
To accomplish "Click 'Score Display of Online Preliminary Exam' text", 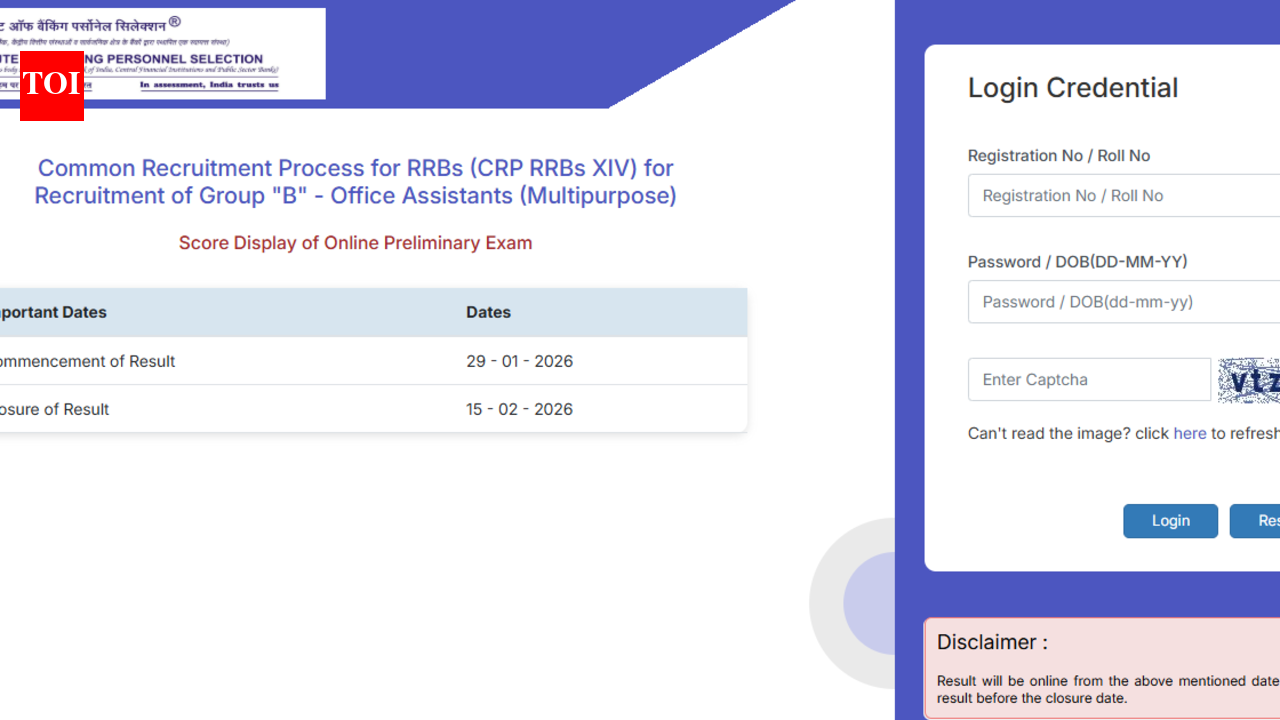I will coord(356,243).
